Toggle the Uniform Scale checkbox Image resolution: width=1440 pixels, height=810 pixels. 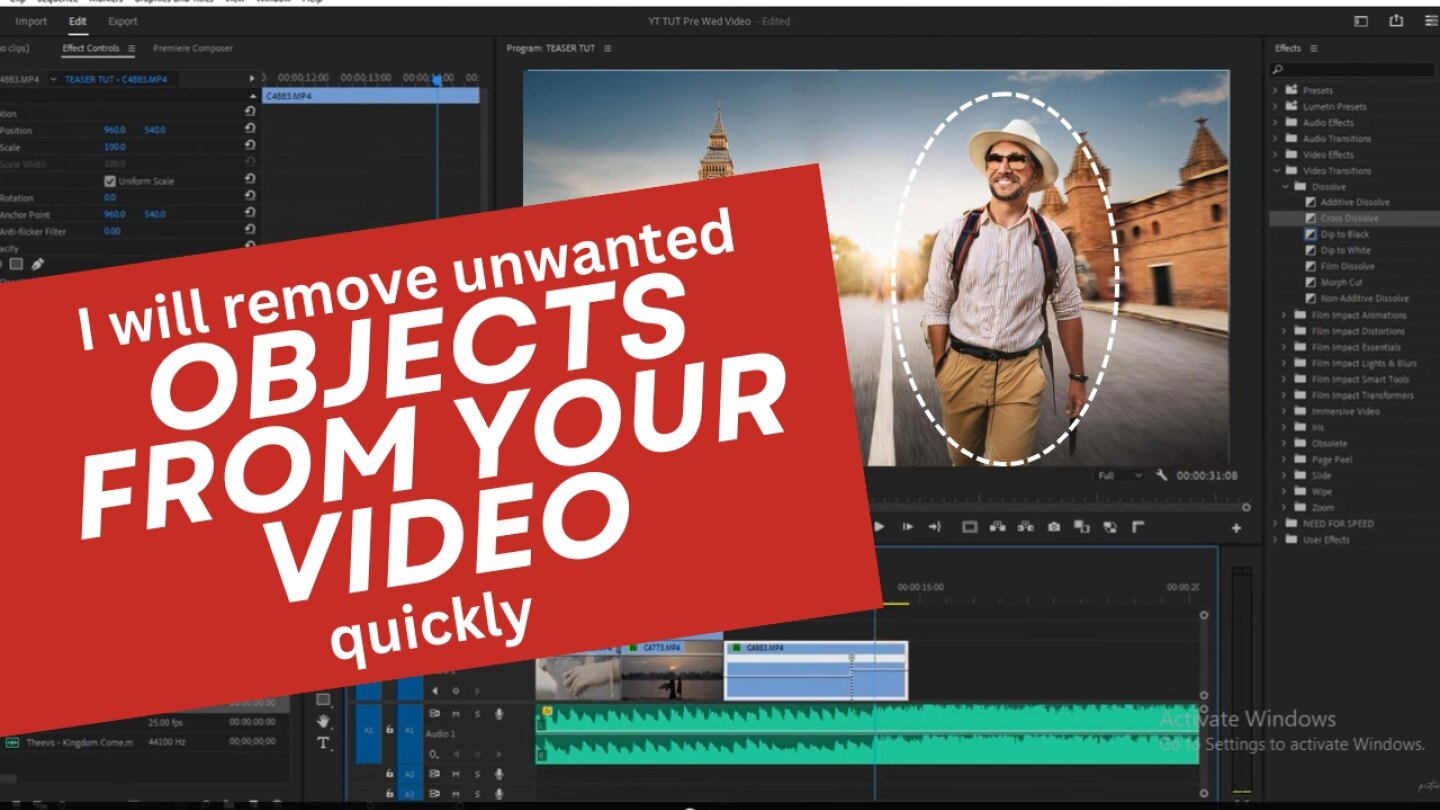pyautogui.click(x=110, y=181)
